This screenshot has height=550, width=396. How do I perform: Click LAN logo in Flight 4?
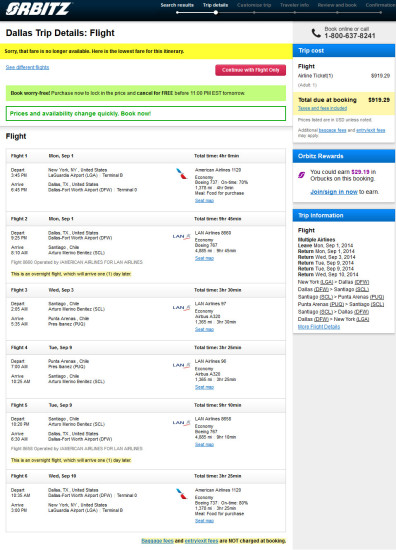181,365
